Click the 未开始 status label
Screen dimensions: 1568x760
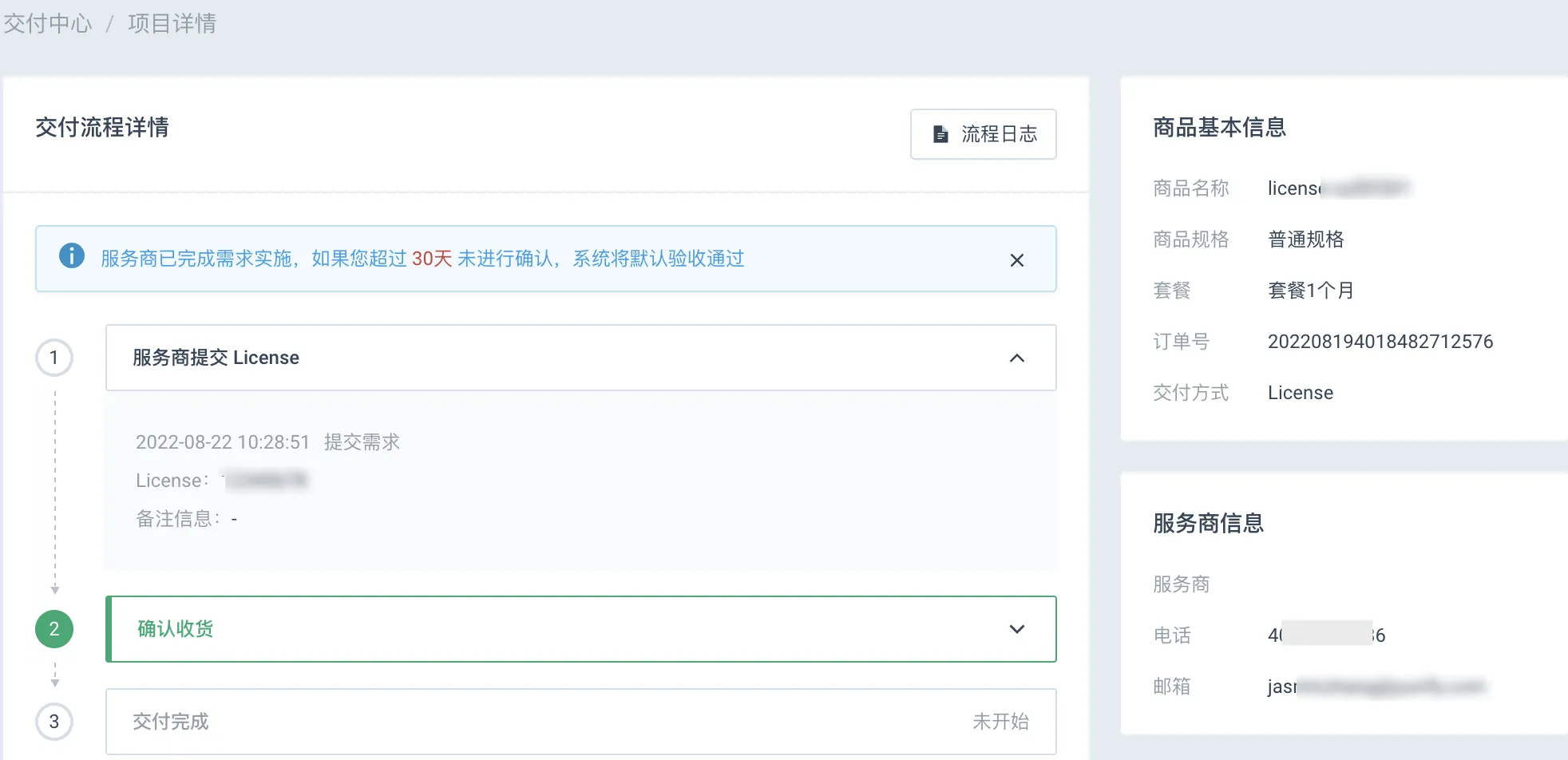[1000, 722]
